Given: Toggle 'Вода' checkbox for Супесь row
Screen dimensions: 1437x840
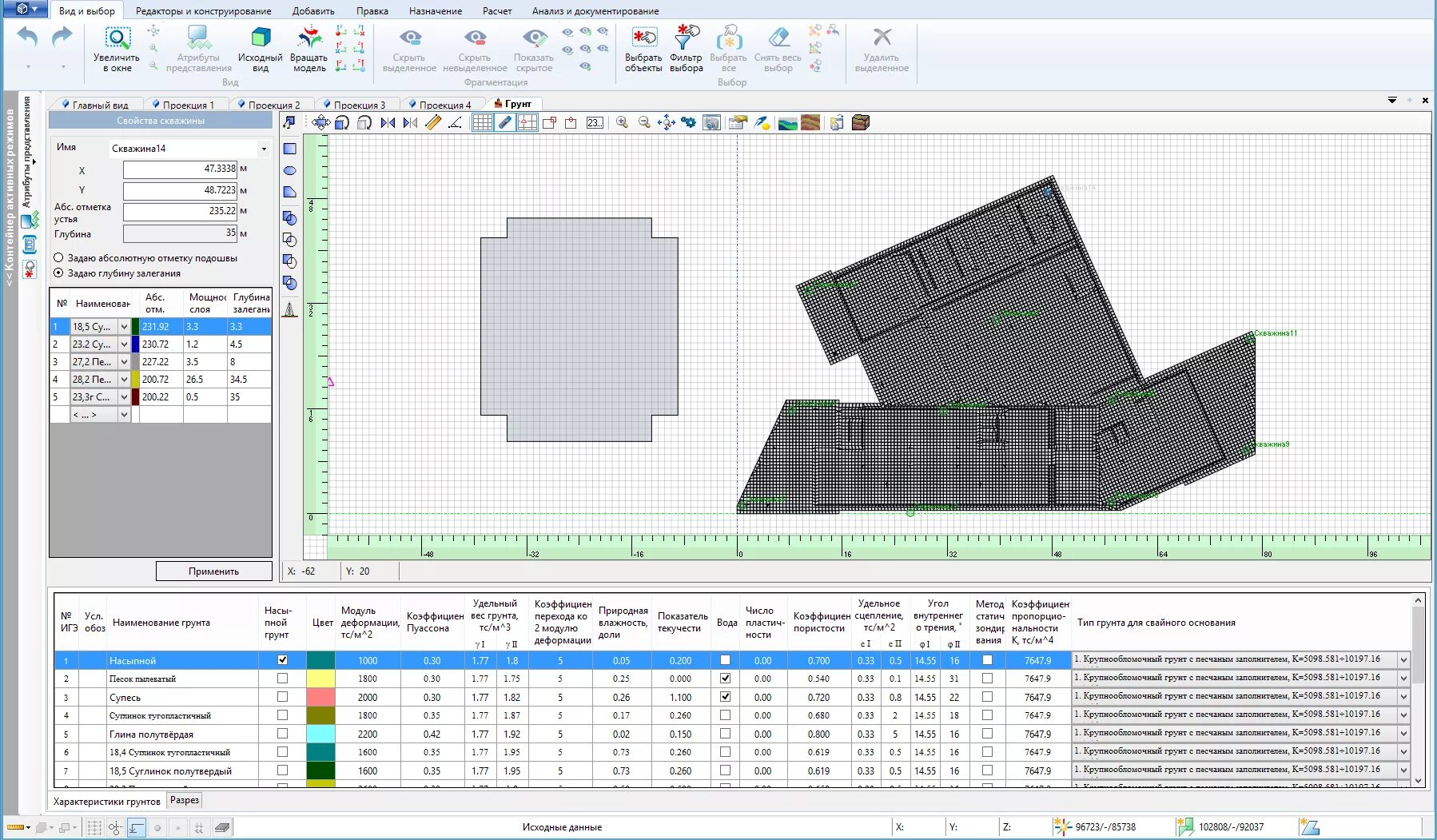Looking at the screenshot, I should click(726, 697).
